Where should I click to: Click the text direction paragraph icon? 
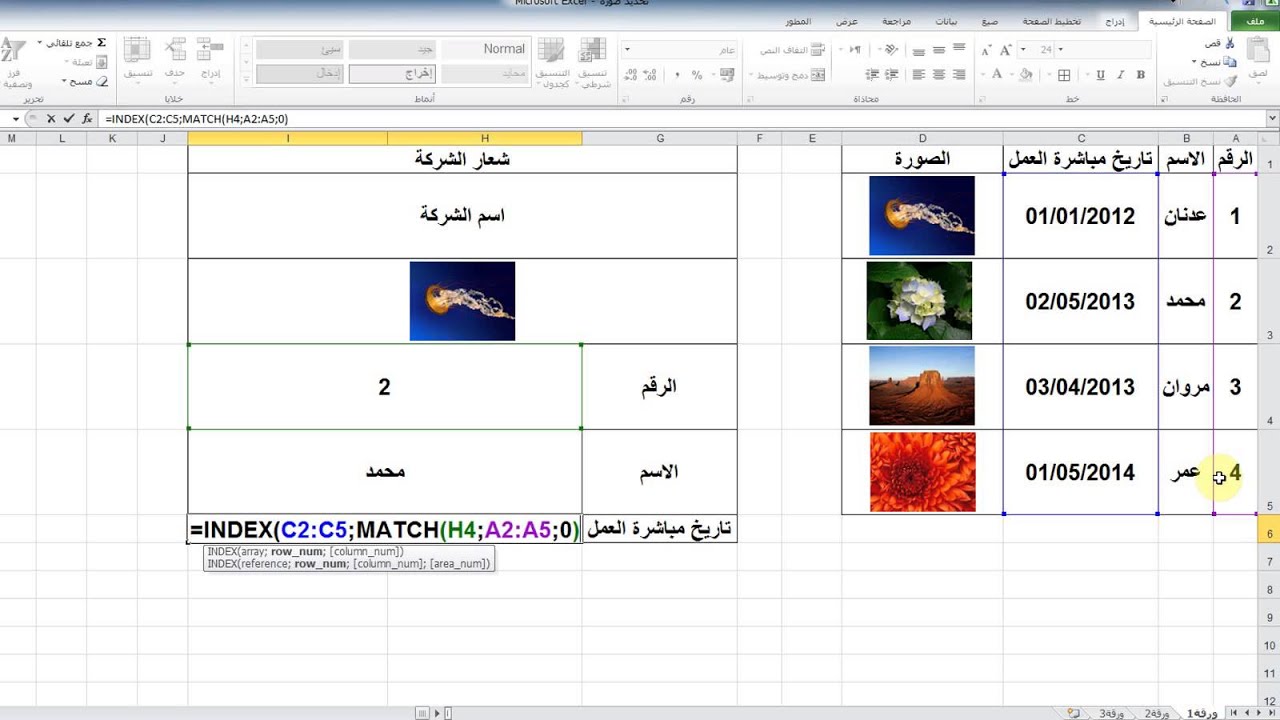pos(855,50)
